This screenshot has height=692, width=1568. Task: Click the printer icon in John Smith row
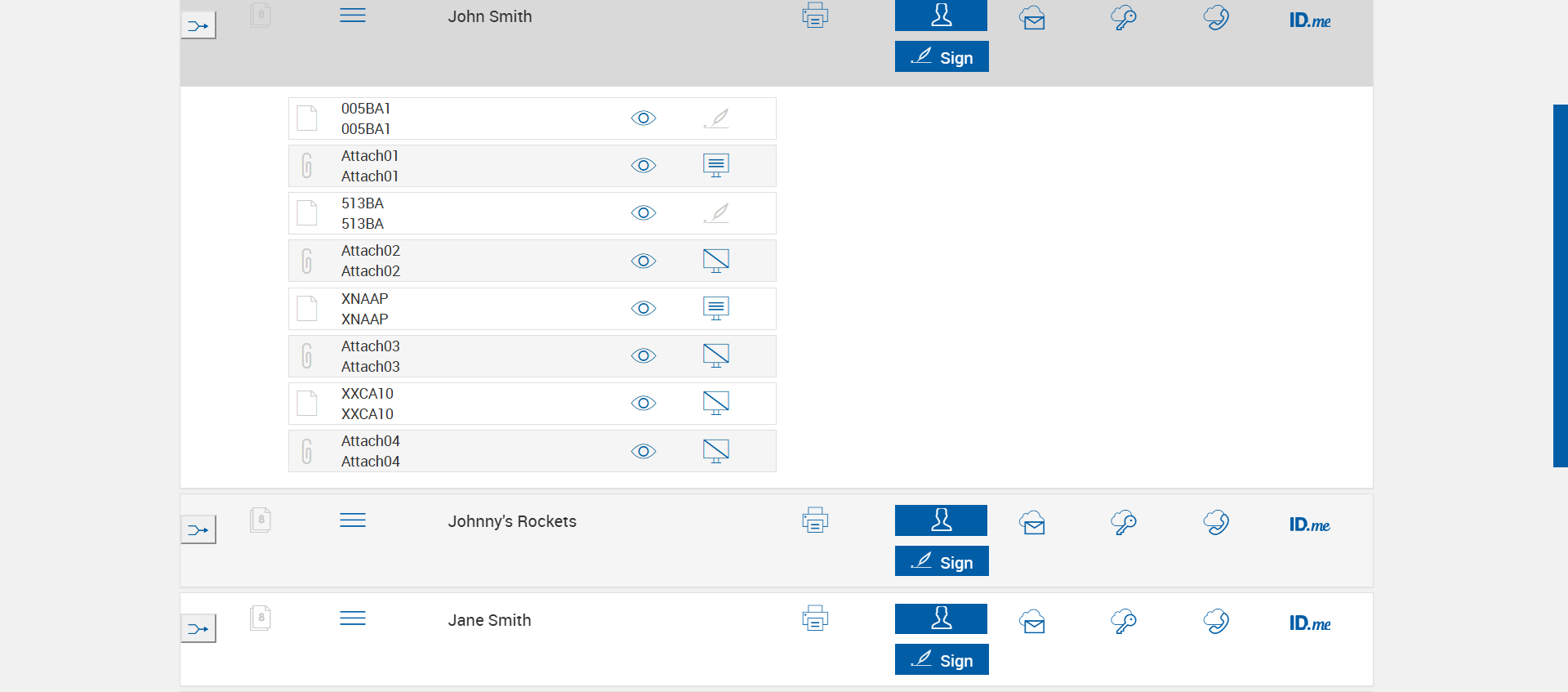(815, 16)
